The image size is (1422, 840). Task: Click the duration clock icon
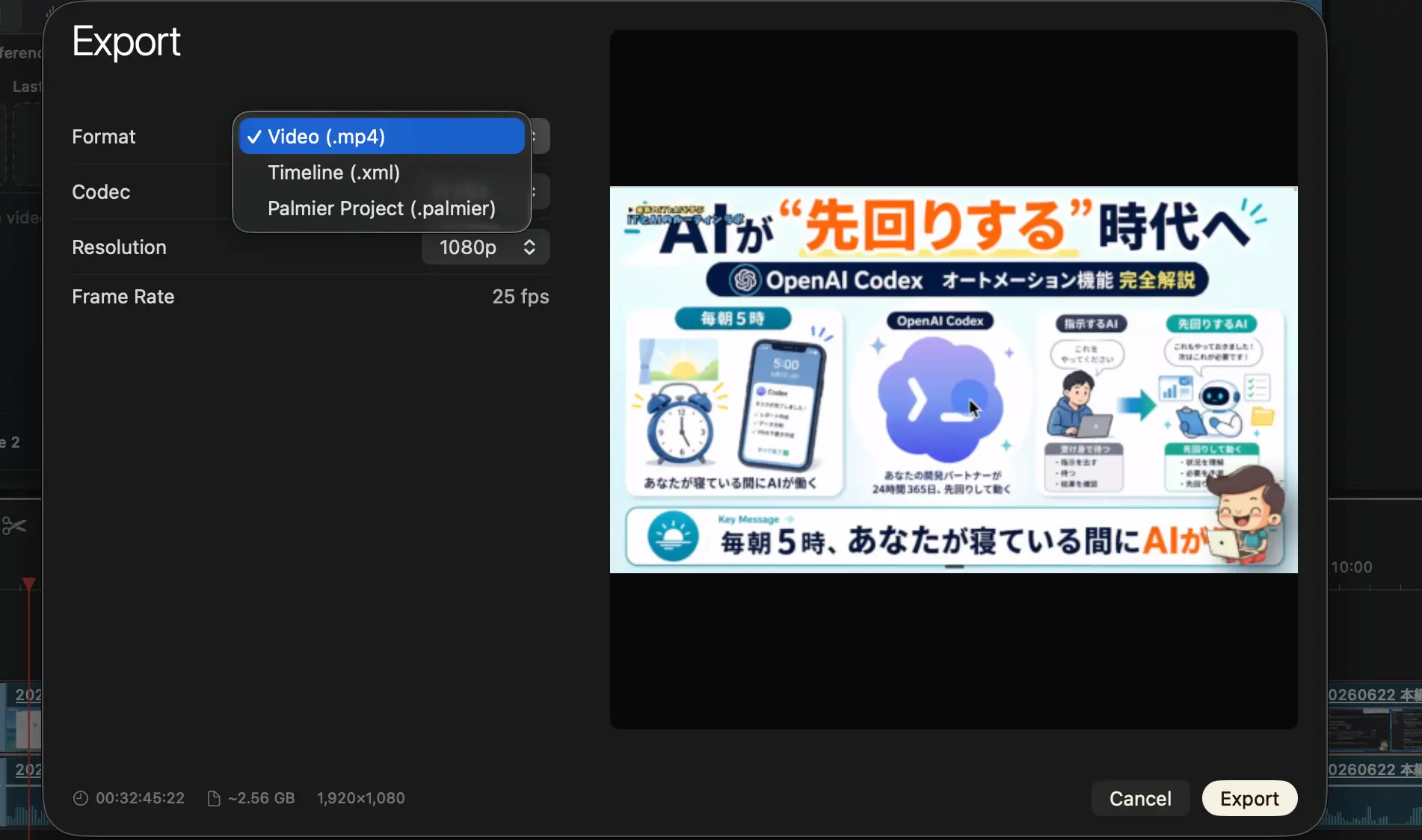tap(80, 798)
